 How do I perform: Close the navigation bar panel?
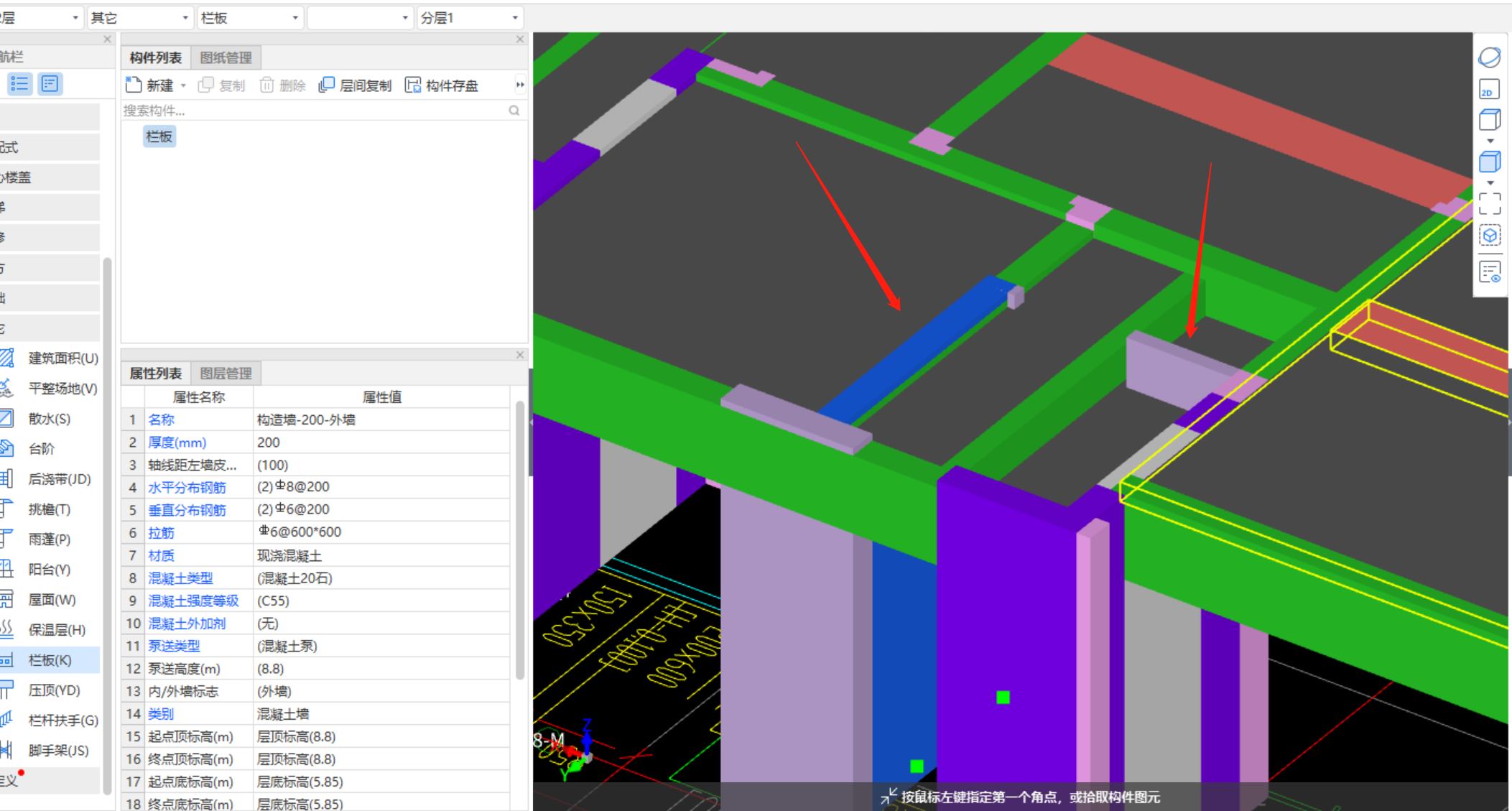click(x=107, y=40)
